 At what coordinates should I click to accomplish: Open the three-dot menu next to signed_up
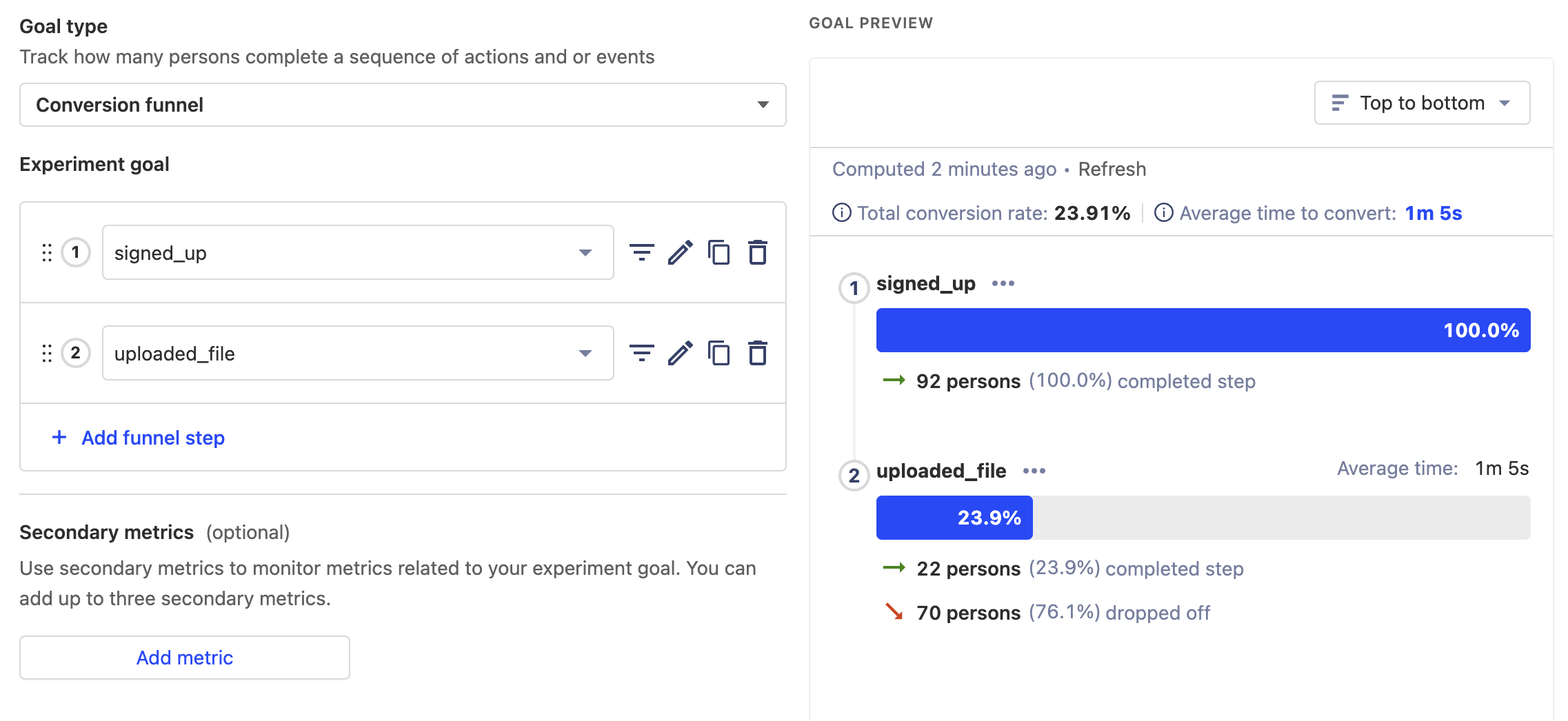coord(1004,283)
